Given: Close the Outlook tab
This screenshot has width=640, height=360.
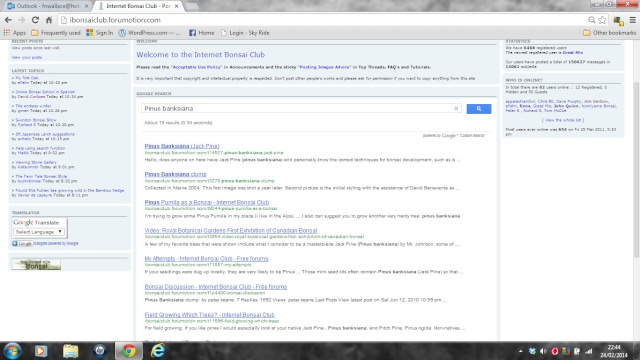Looking at the screenshot, I should 86,6.
